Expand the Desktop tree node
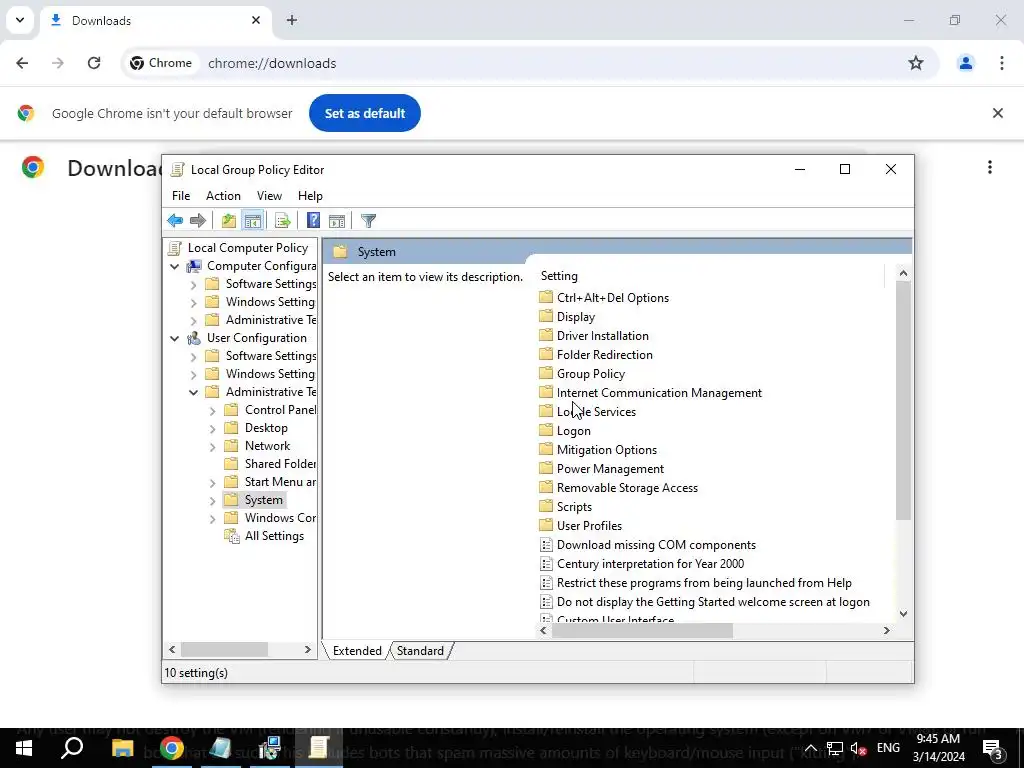This screenshot has width=1024, height=768. coord(212,429)
